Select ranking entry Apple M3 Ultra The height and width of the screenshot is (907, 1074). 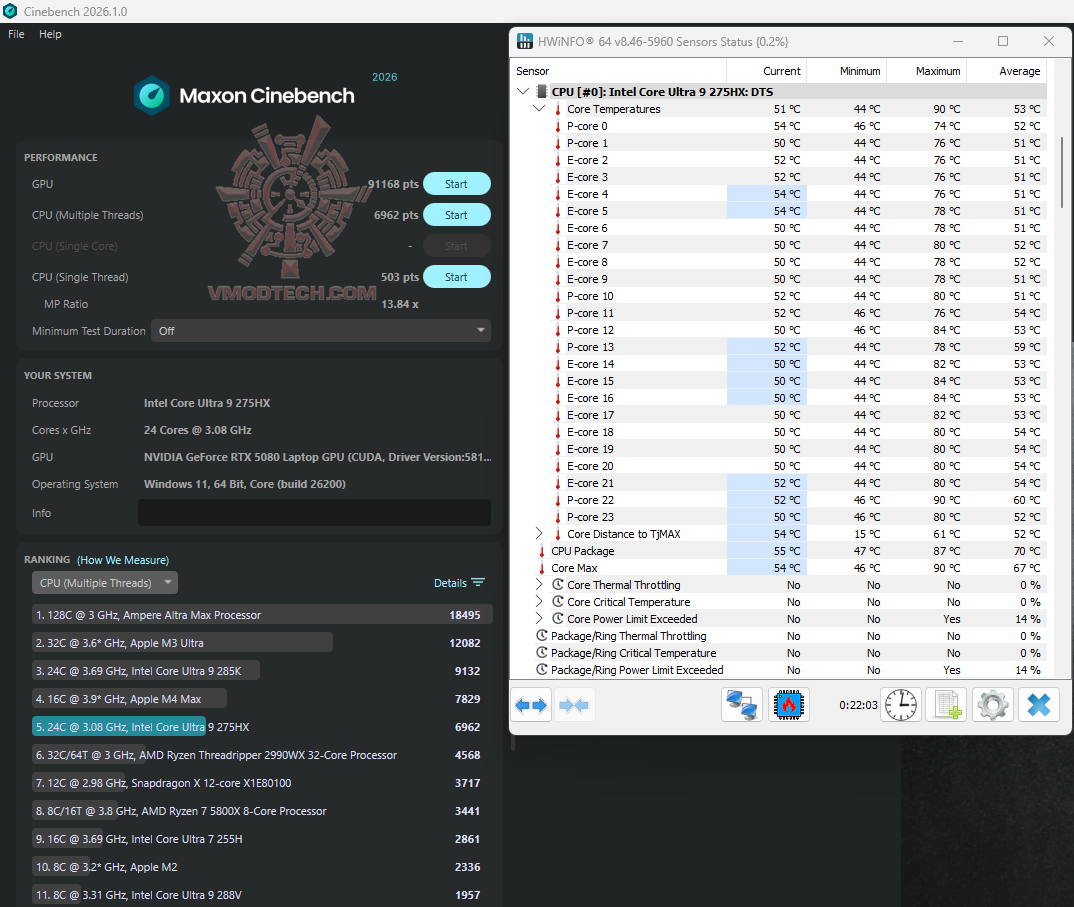[262, 643]
